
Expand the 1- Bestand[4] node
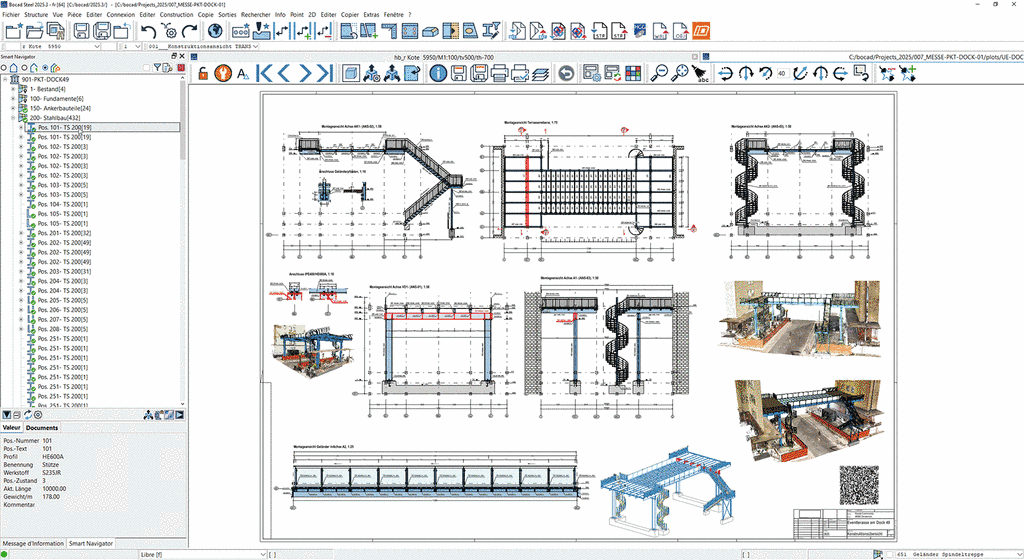click(13, 89)
